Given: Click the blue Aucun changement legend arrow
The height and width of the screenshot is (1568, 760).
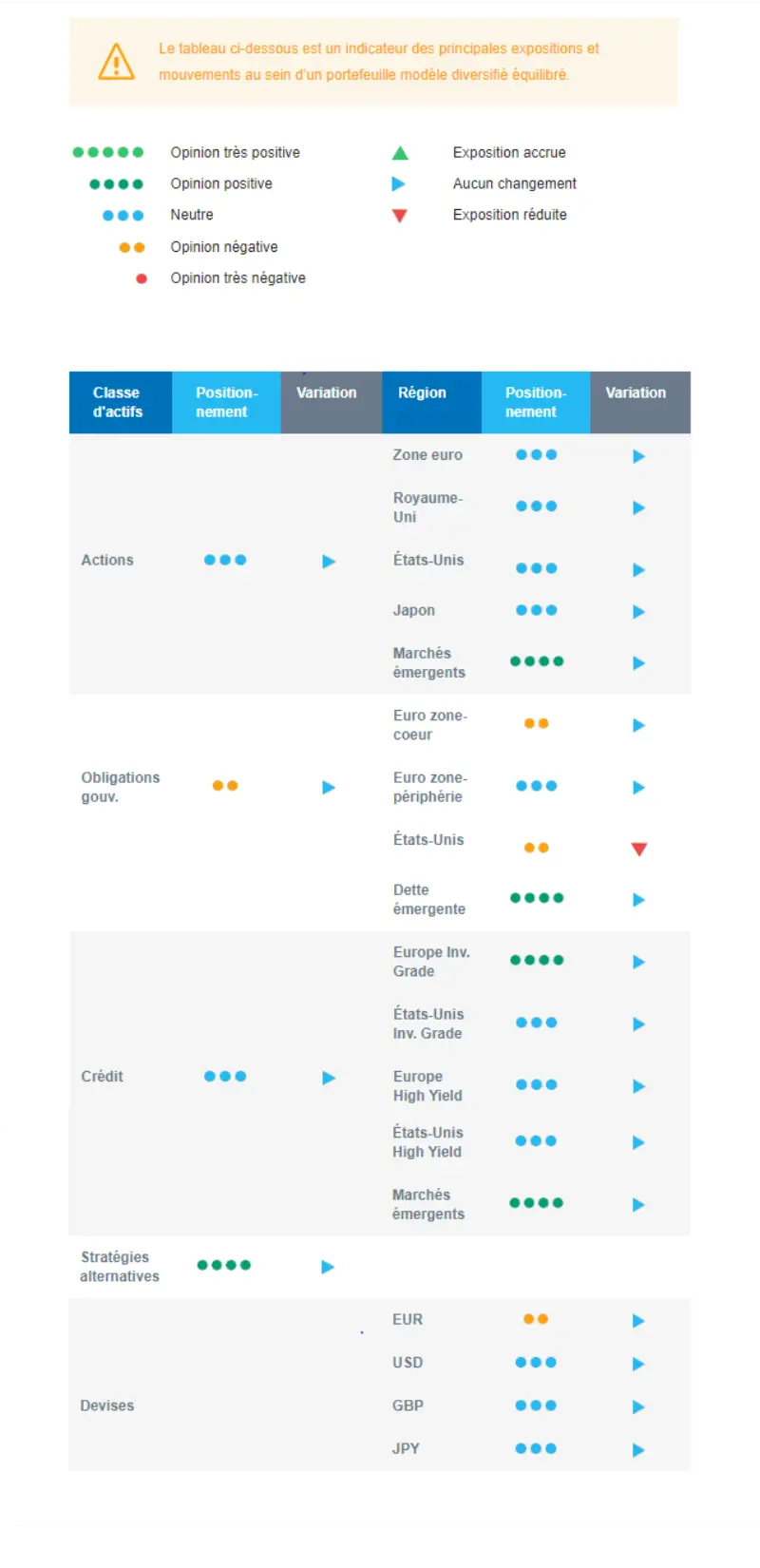Looking at the screenshot, I should click(399, 184).
